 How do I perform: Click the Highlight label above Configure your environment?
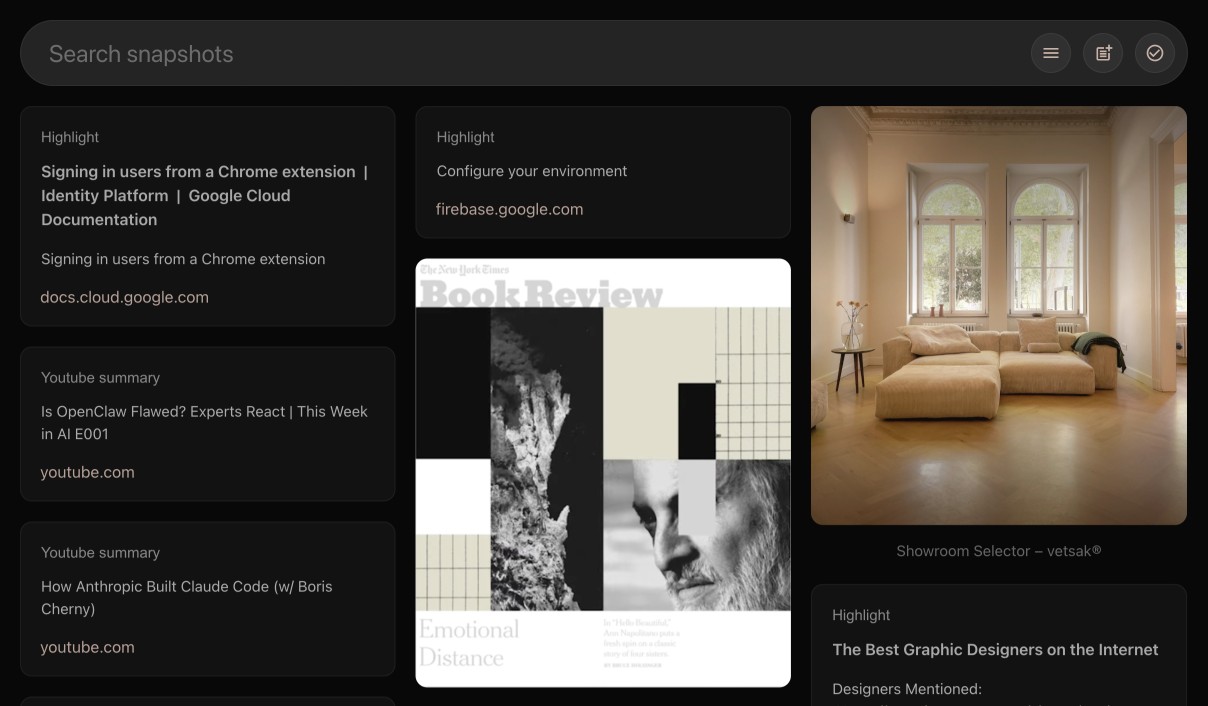coord(465,137)
